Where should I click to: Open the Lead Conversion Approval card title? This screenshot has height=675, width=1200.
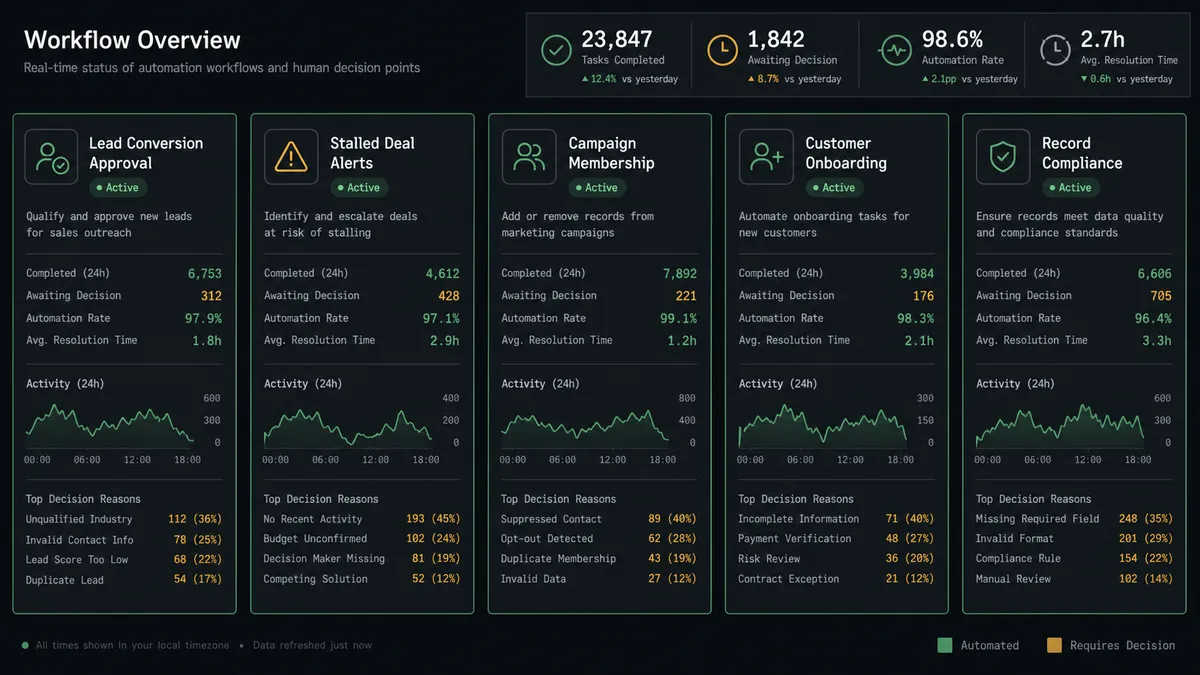pos(146,153)
